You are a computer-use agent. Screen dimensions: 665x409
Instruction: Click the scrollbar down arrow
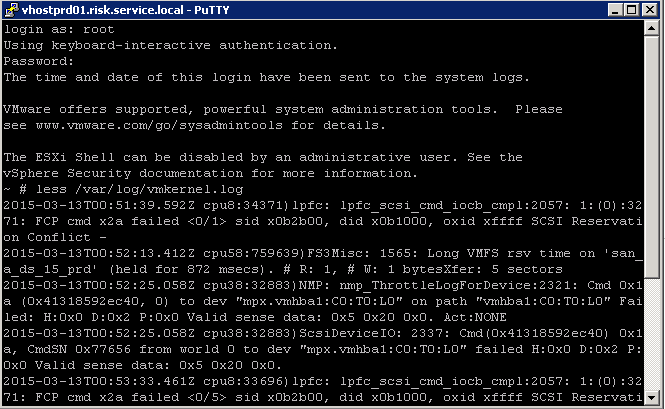(x=651, y=398)
